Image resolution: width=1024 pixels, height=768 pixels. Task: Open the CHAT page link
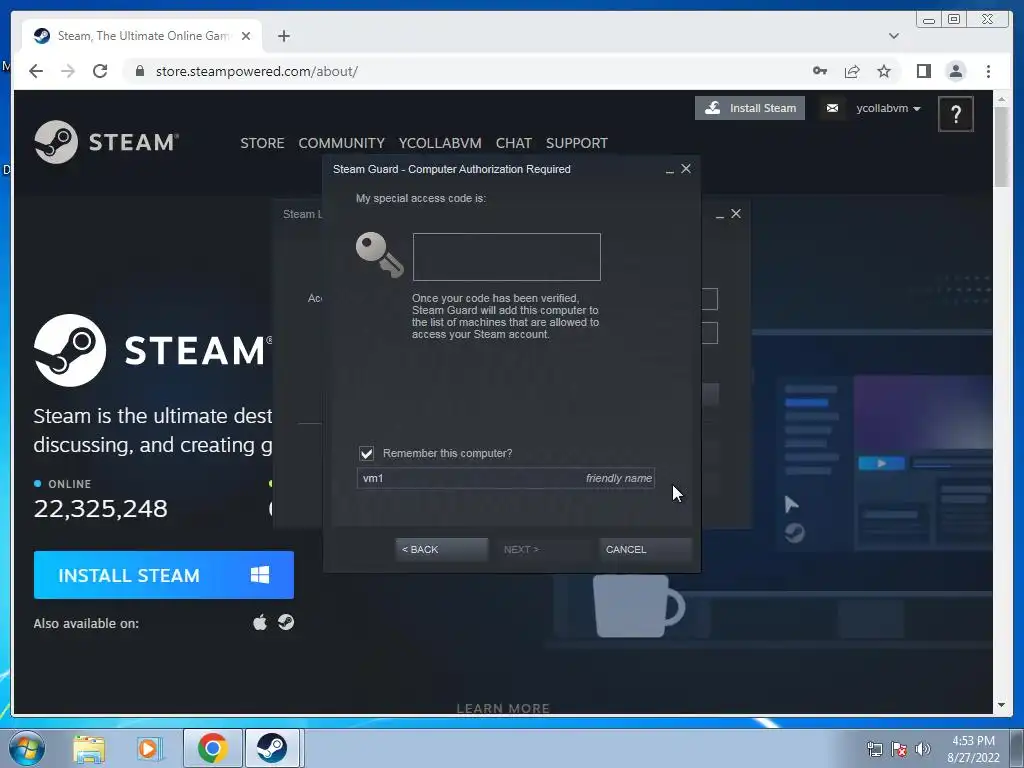click(513, 143)
